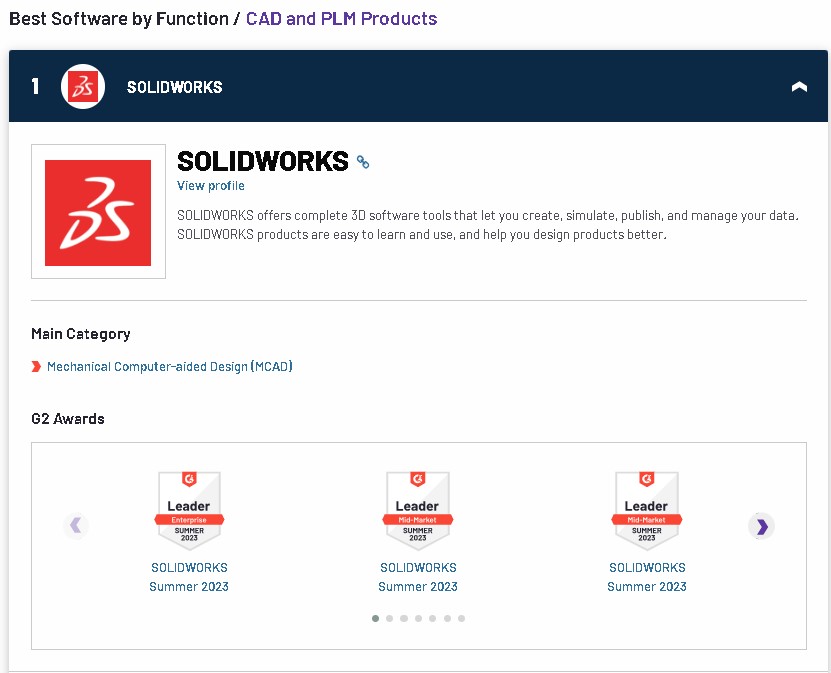Select the seventh carousel page dot
Screen dimensions: 831x673
click(x=462, y=618)
